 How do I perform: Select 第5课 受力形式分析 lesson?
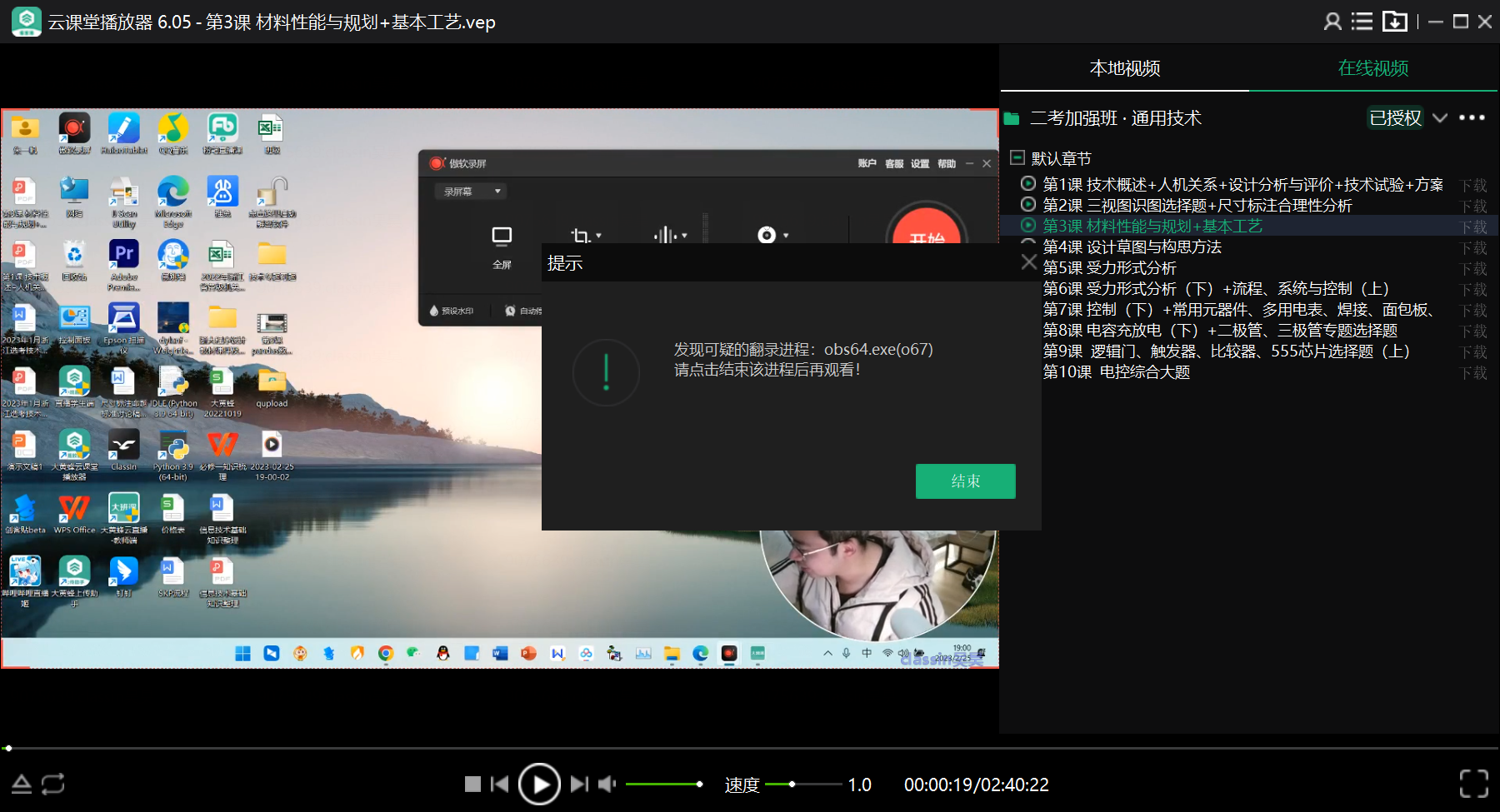1109,267
